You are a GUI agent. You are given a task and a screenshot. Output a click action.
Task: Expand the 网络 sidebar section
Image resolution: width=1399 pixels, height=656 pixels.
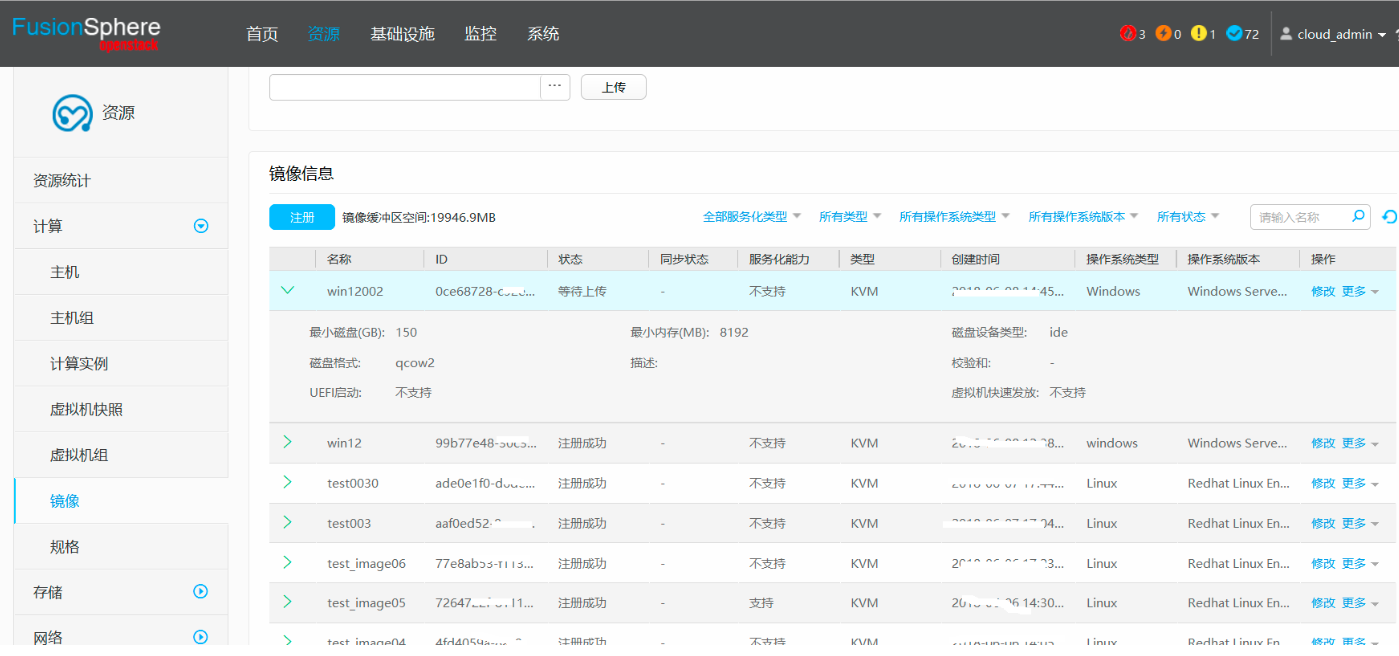pos(201,636)
